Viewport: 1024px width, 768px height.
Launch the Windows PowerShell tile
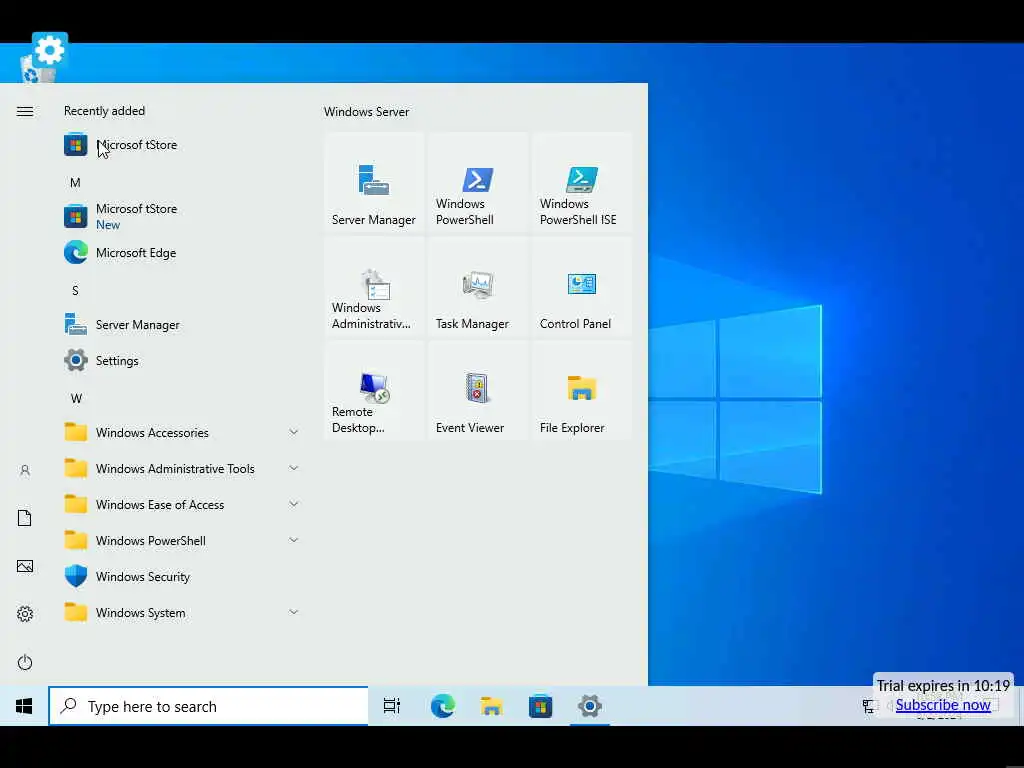pos(477,182)
